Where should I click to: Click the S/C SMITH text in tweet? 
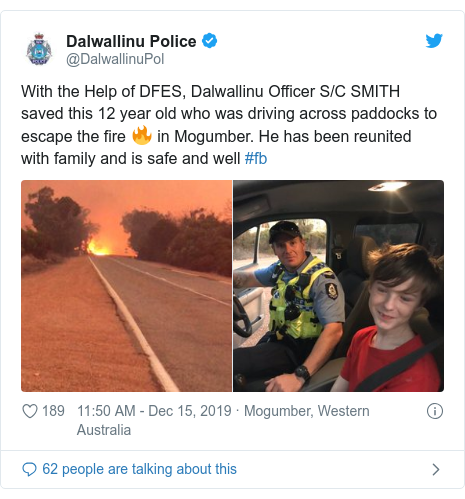(x=360, y=91)
